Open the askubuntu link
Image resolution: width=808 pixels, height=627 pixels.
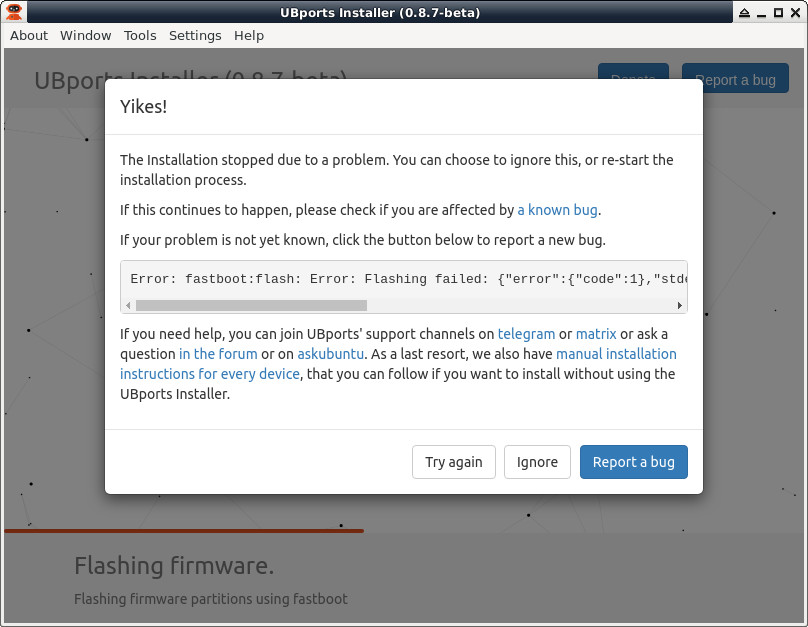[330, 354]
